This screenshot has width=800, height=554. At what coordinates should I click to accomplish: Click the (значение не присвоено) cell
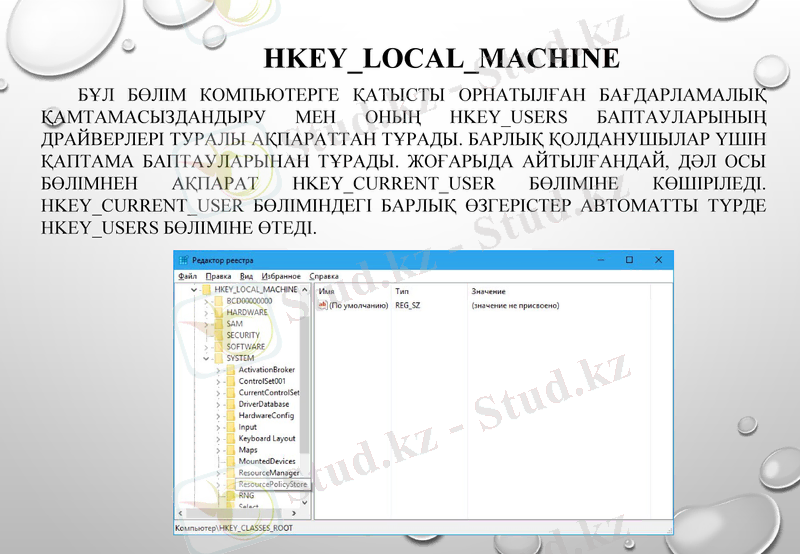click(515, 306)
